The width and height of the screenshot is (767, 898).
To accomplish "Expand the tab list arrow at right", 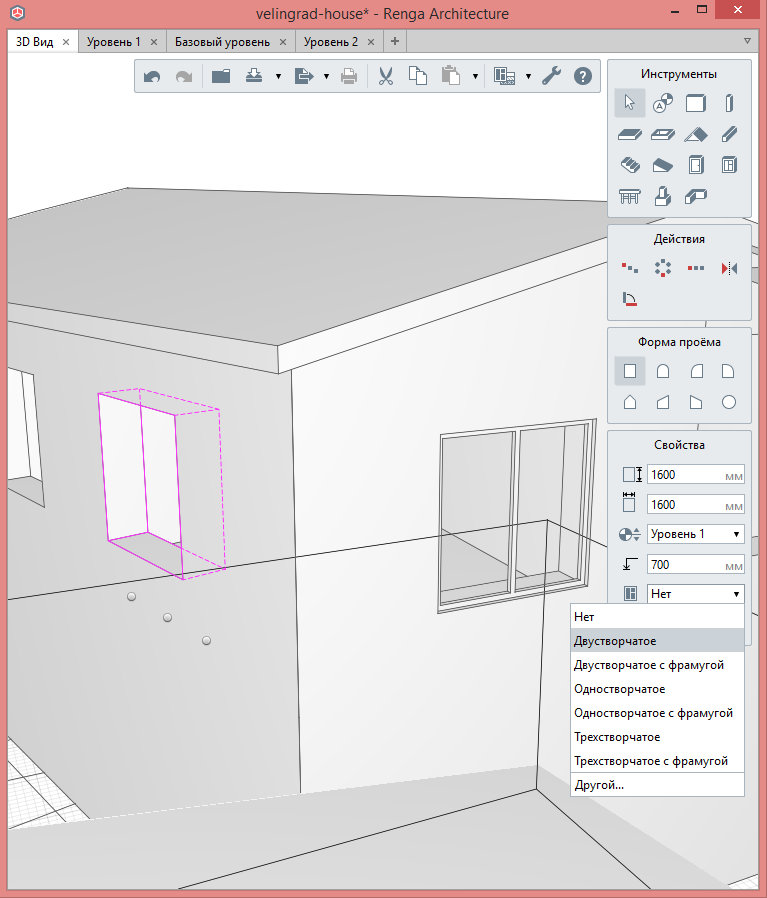I will pos(747,41).
